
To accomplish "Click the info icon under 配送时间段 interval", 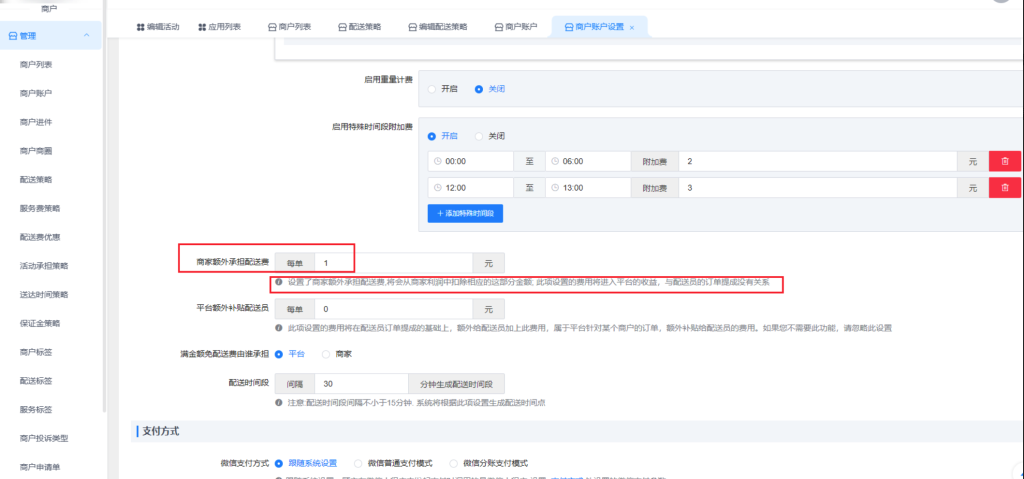I will (279, 403).
